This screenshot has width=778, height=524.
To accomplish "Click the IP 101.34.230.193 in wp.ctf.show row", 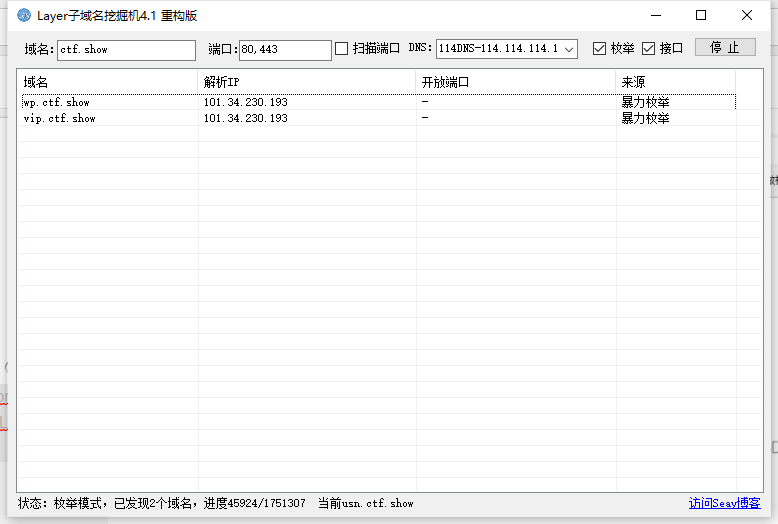I will pos(246,102).
